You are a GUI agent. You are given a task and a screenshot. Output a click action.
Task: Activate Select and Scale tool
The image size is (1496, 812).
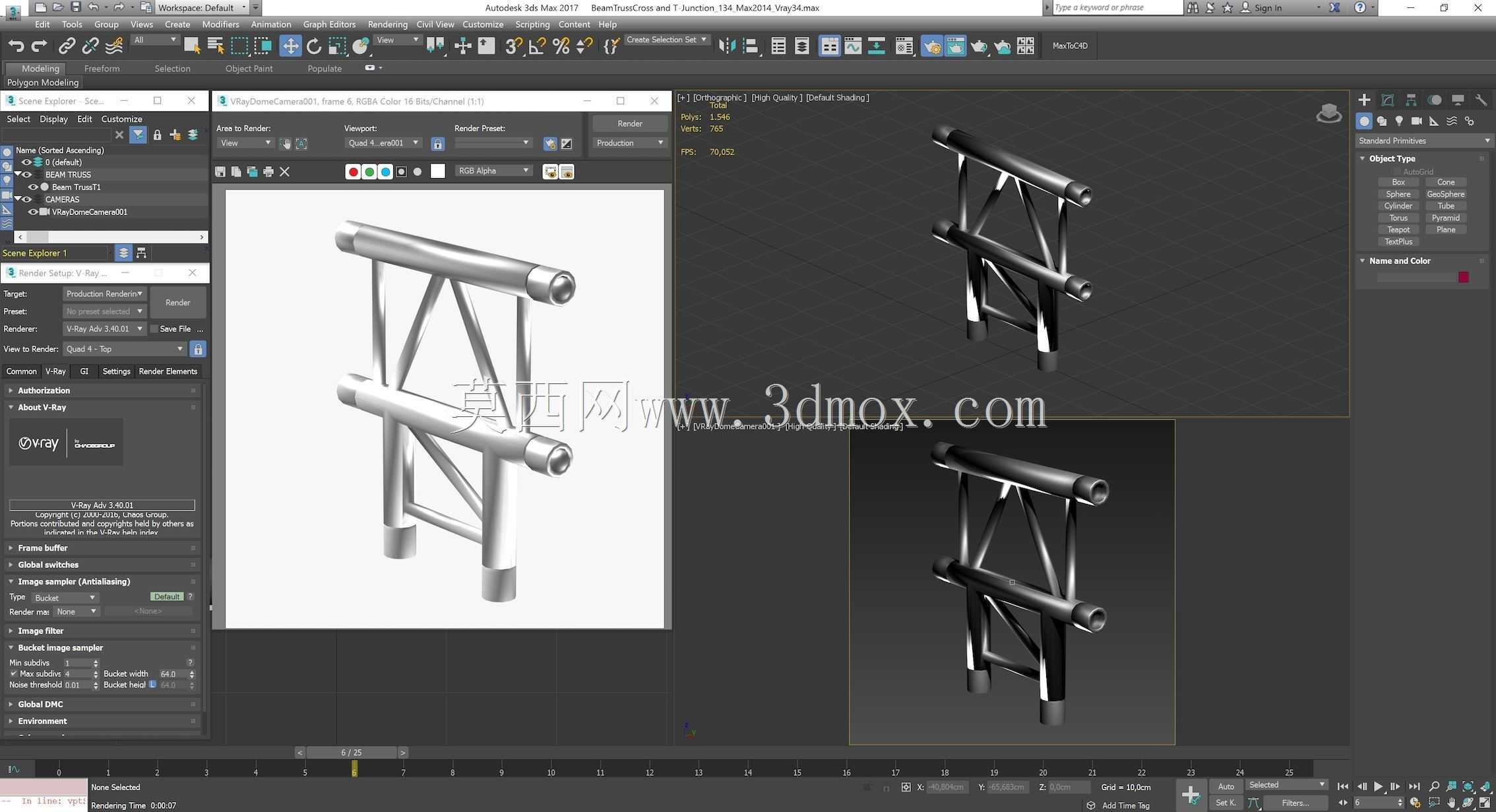point(337,46)
